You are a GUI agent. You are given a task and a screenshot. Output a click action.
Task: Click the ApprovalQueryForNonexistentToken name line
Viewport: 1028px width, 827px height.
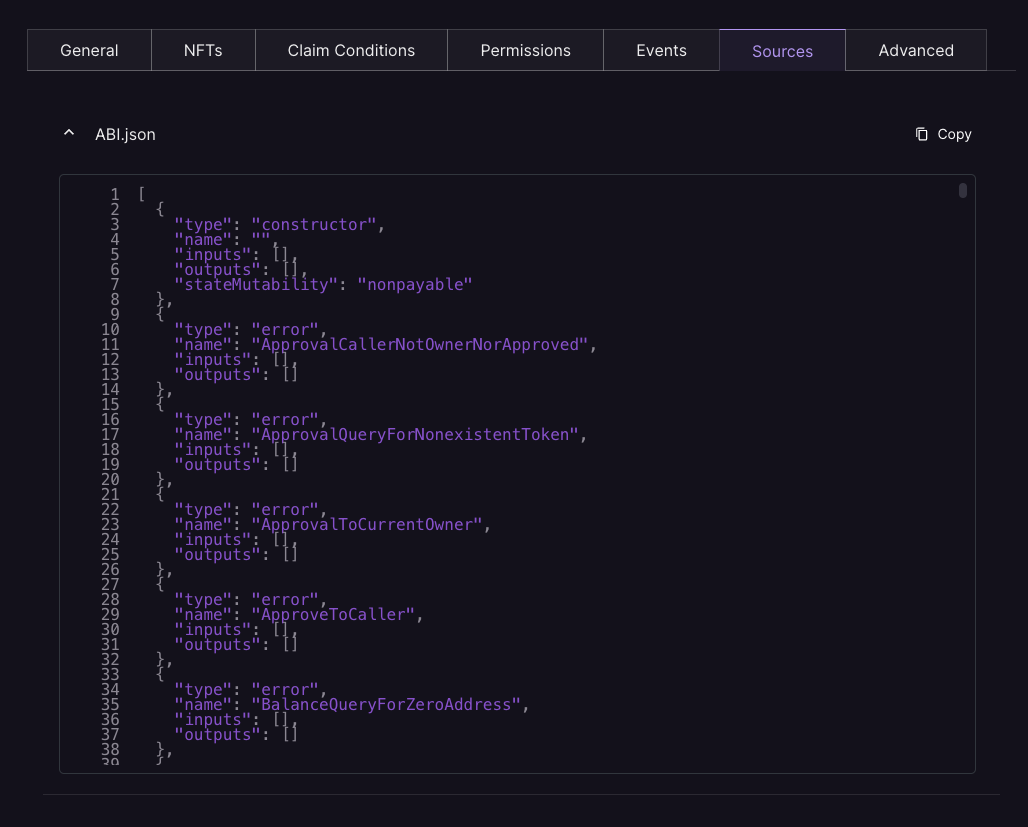click(380, 434)
